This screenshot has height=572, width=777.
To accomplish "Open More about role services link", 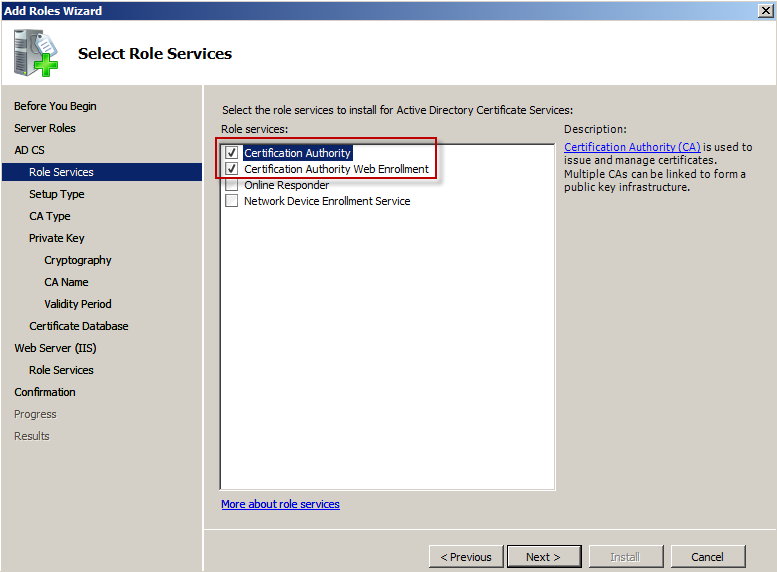I will tap(280, 504).
